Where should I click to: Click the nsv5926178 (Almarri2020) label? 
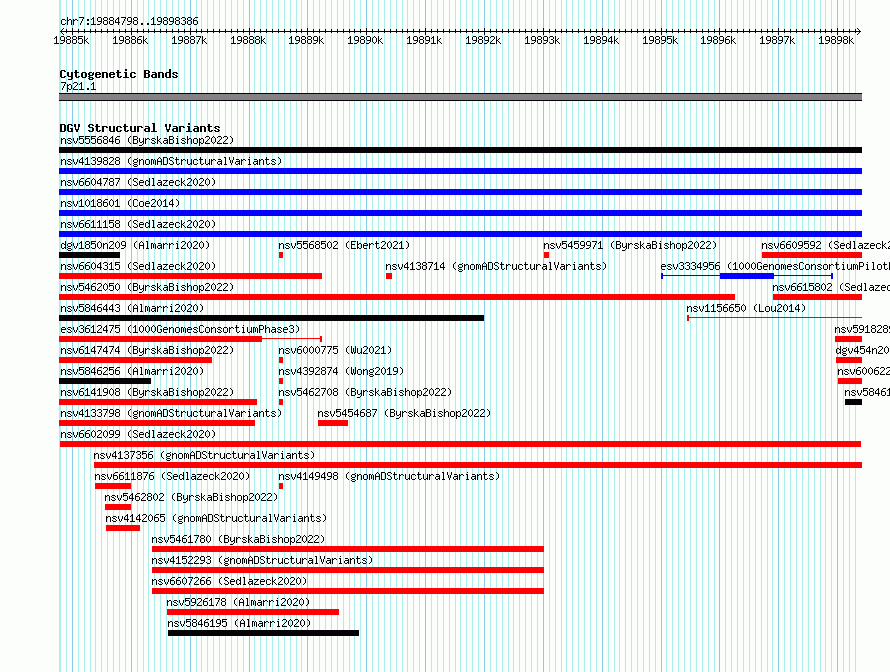[238, 602]
